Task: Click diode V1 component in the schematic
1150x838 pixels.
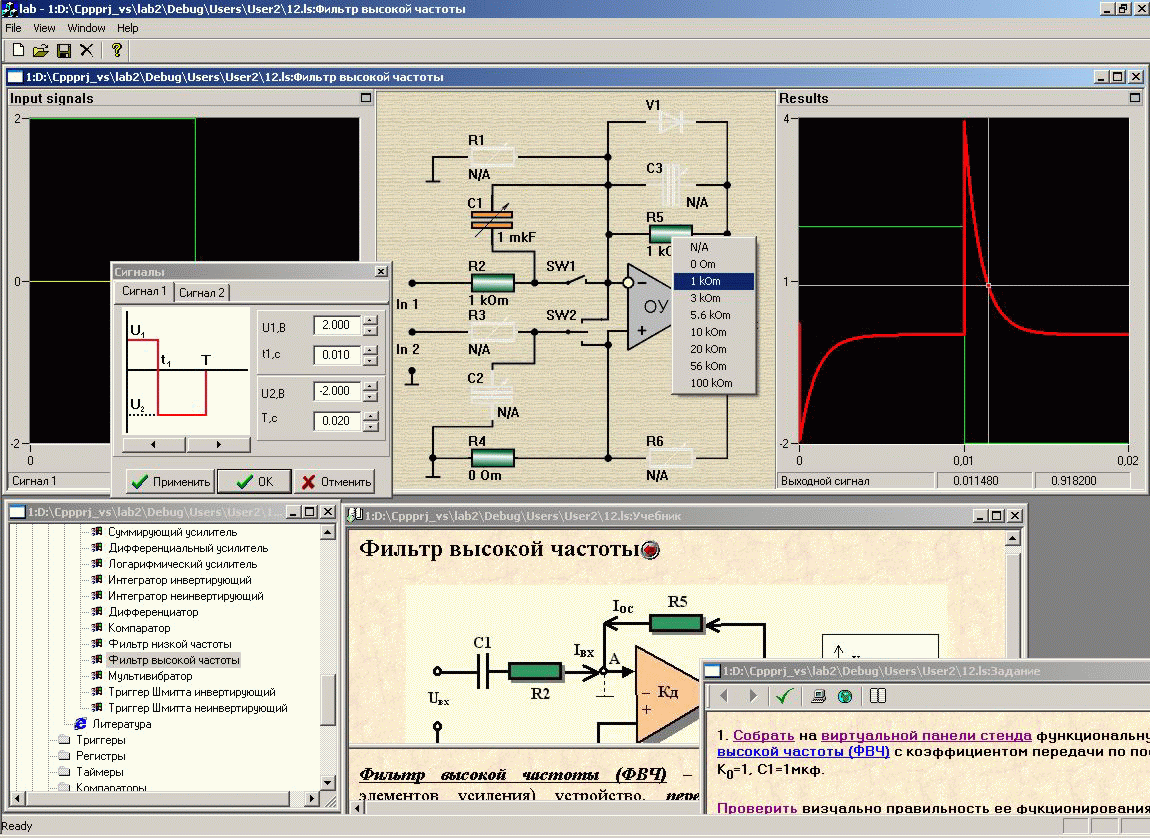Action: pos(671,122)
